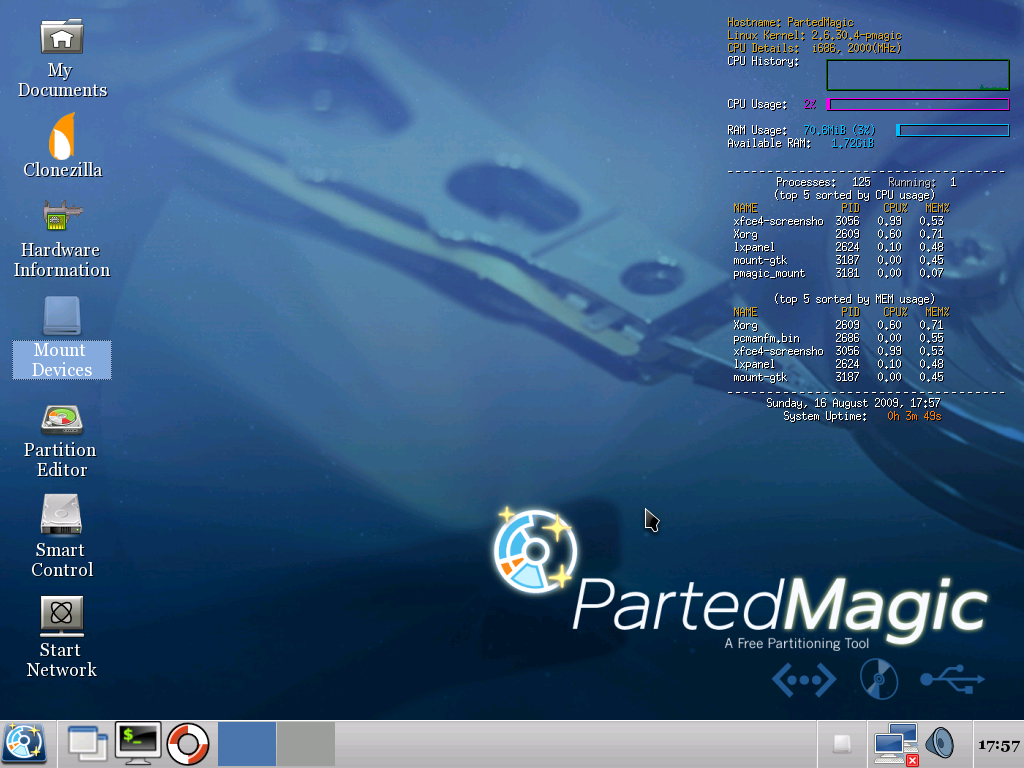This screenshot has height=768, width=1024.
Task: Open the lifesaver help icon in taskbar
Action: coord(188,744)
